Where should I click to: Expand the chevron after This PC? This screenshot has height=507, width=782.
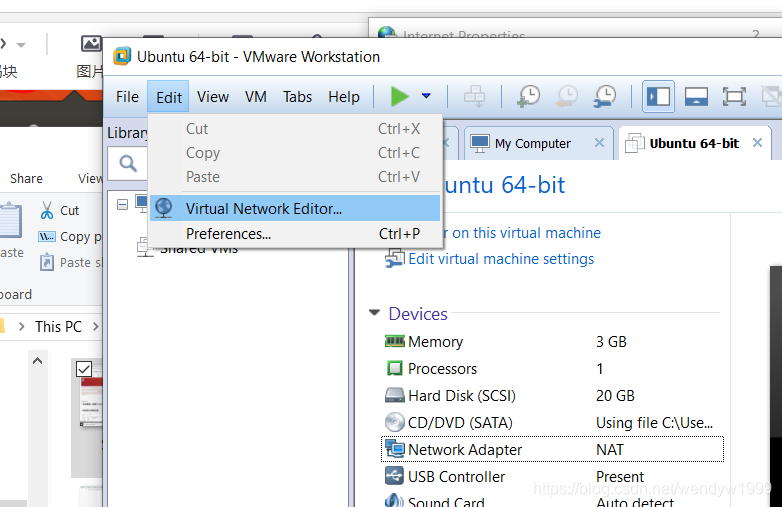coord(95,327)
